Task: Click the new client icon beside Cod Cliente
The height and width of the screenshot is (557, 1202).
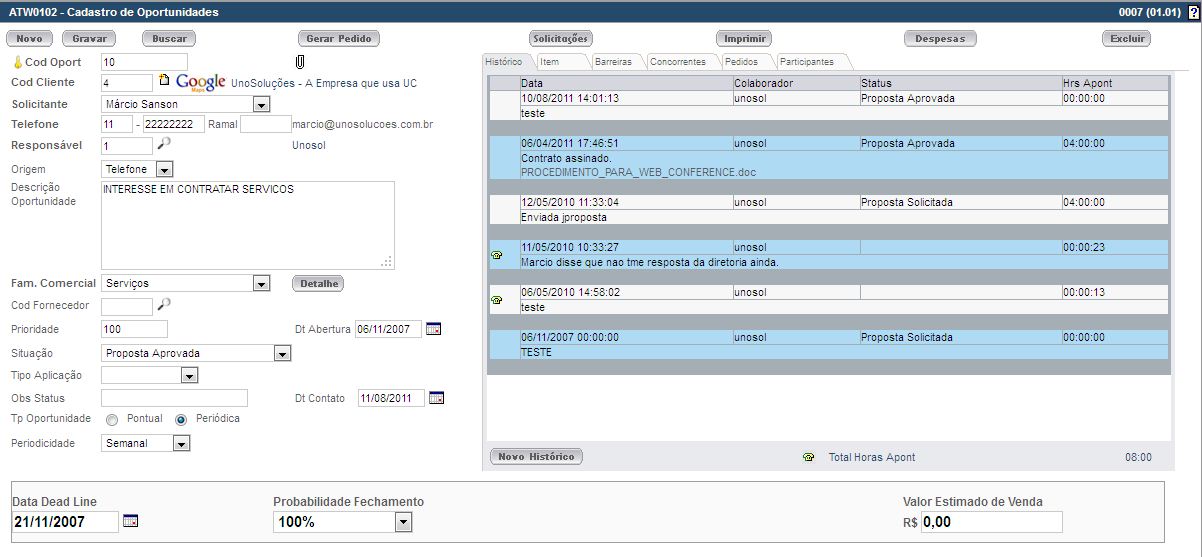Action: tap(165, 82)
